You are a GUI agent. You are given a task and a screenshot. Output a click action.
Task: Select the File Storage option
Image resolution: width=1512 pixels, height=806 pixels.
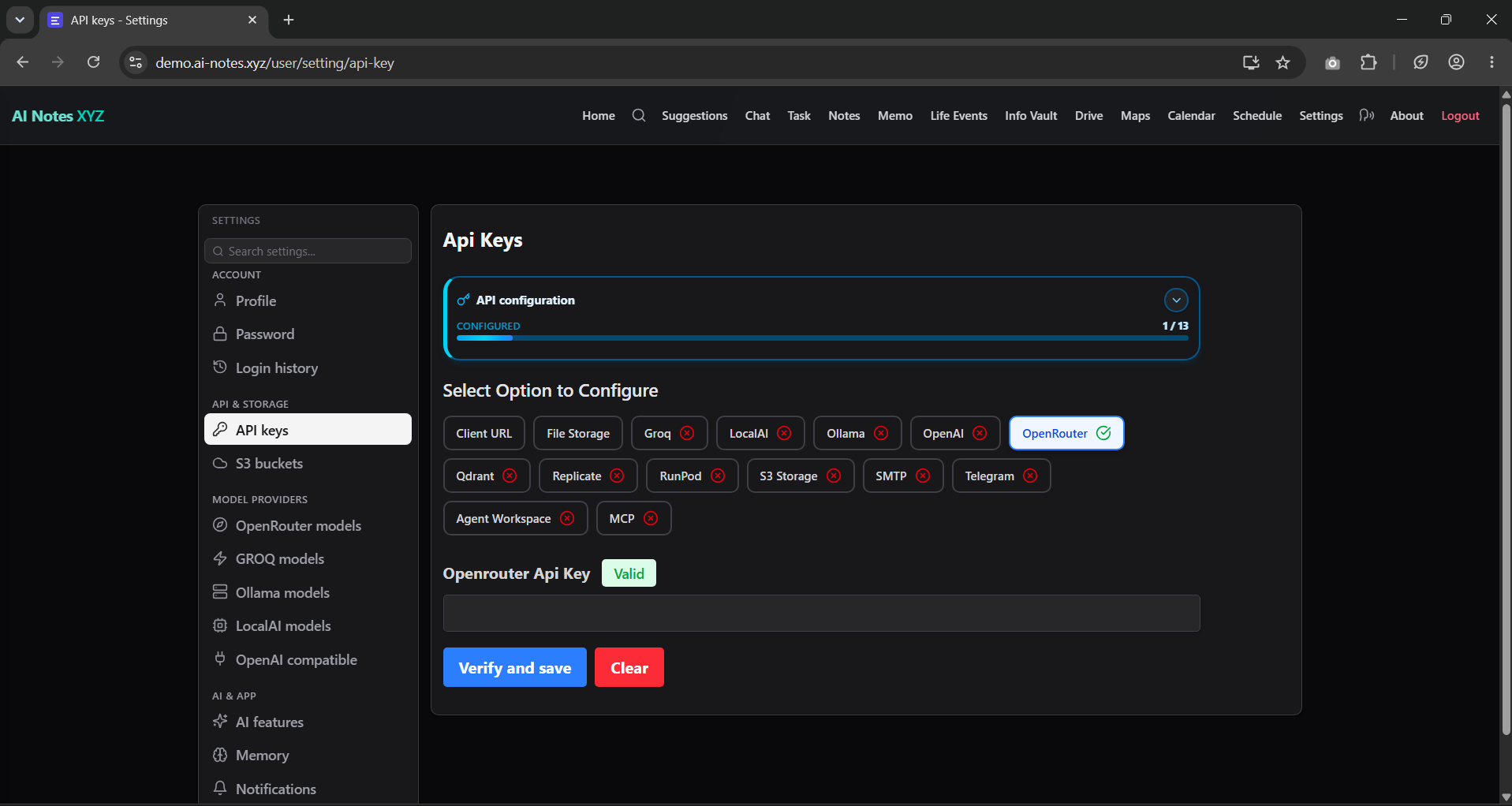577,433
